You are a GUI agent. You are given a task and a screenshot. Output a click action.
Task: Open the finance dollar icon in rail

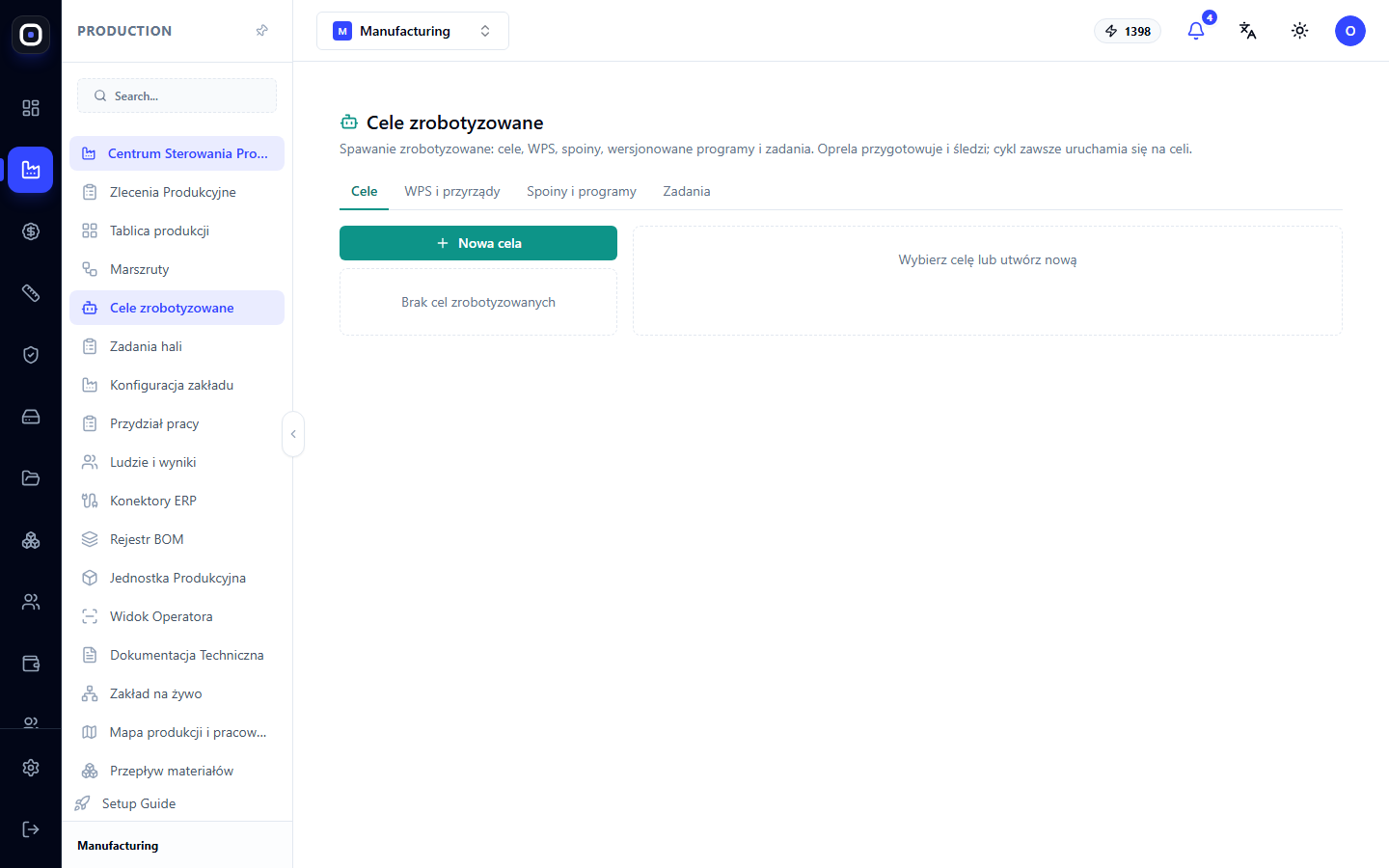[31, 231]
